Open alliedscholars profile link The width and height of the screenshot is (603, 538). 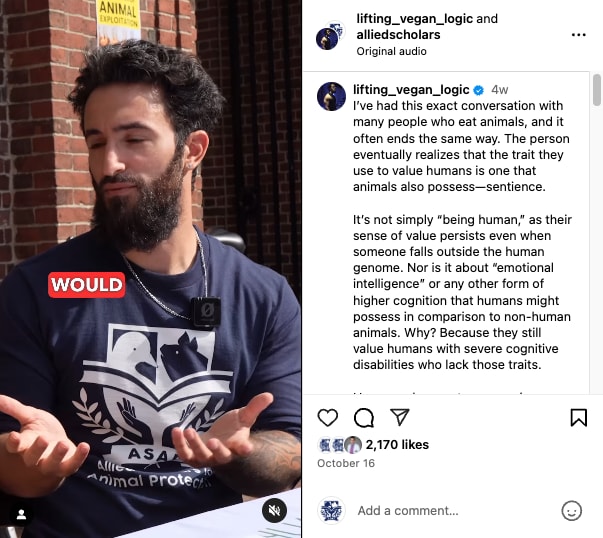click(398, 35)
